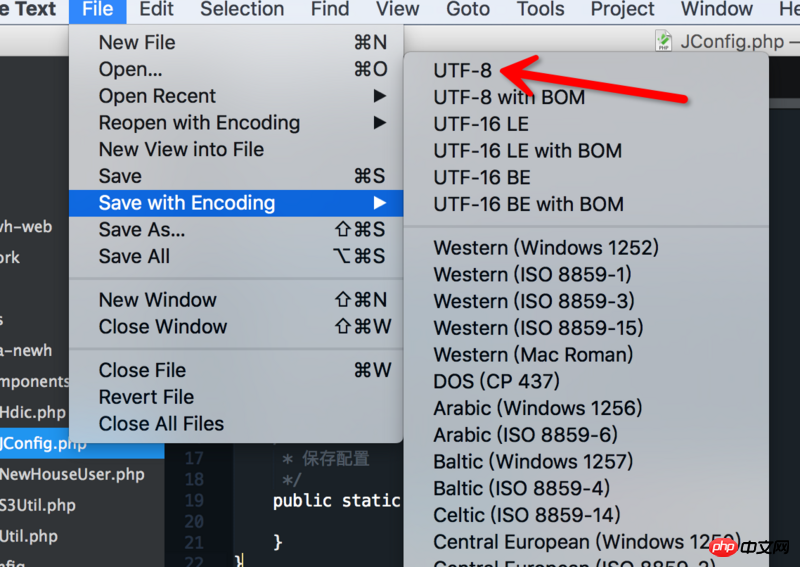The height and width of the screenshot is (567, 800).
Task: Select Arabic (Windows 1256) encoding
Action: [x=537, y=408]
